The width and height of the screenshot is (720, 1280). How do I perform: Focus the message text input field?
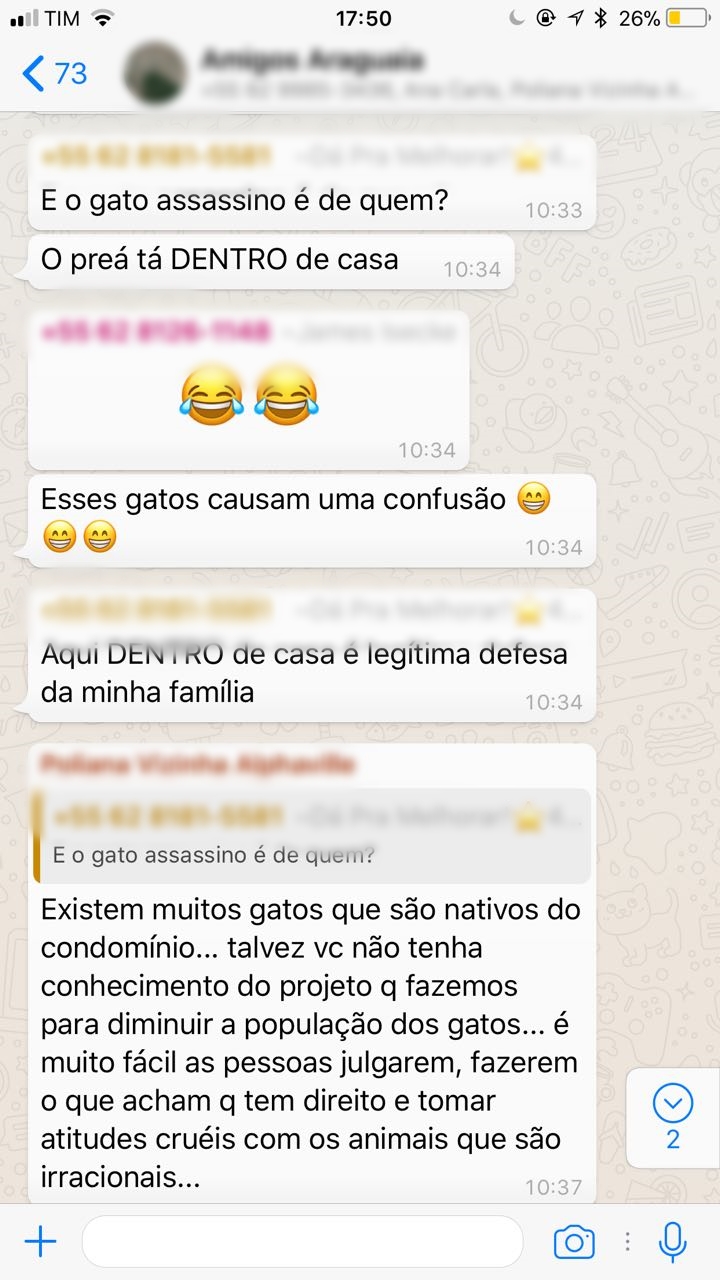(x=302, y=1242)
